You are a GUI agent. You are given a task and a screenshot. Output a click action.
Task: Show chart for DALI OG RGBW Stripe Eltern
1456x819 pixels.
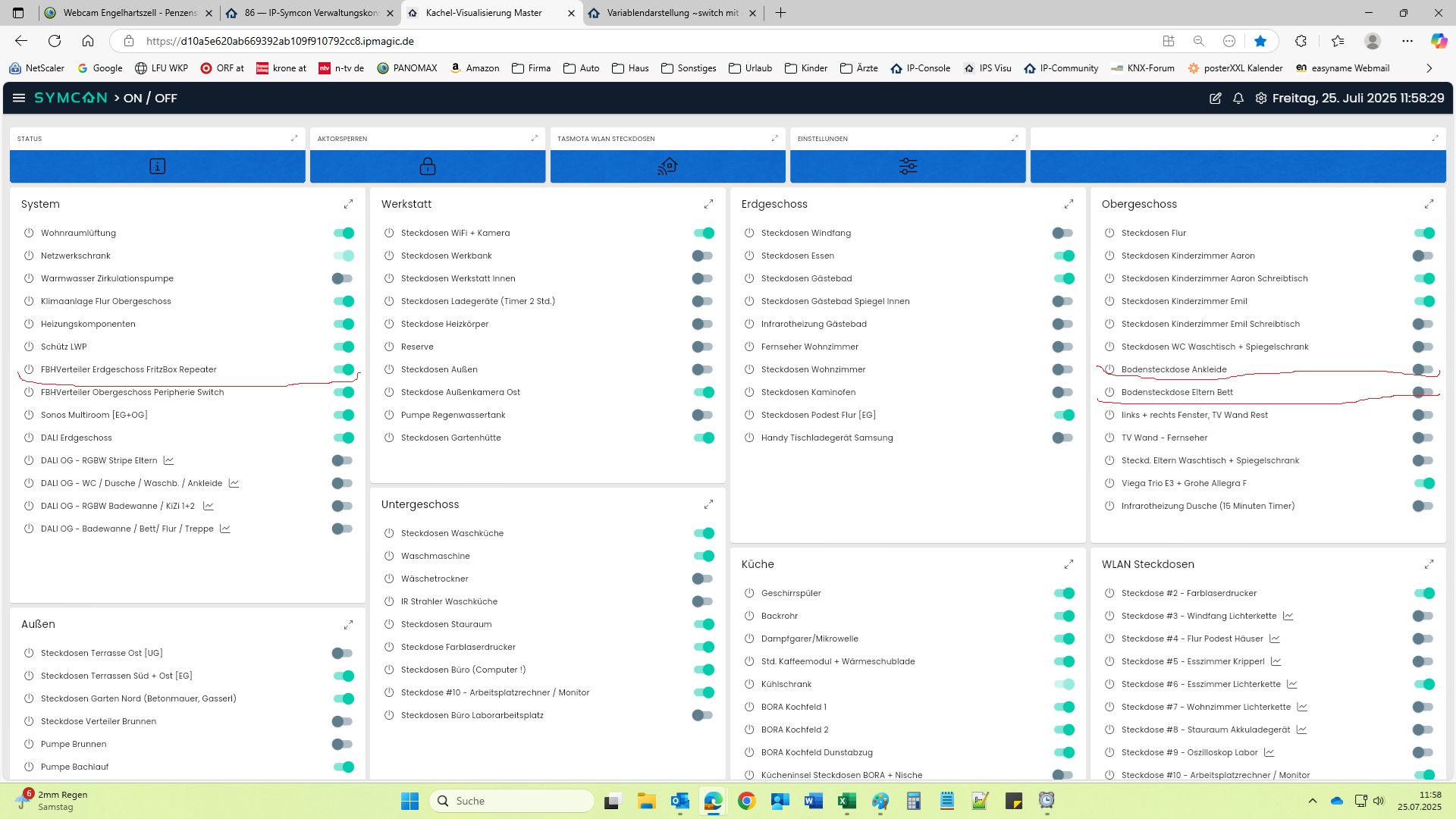click(169, 460)
